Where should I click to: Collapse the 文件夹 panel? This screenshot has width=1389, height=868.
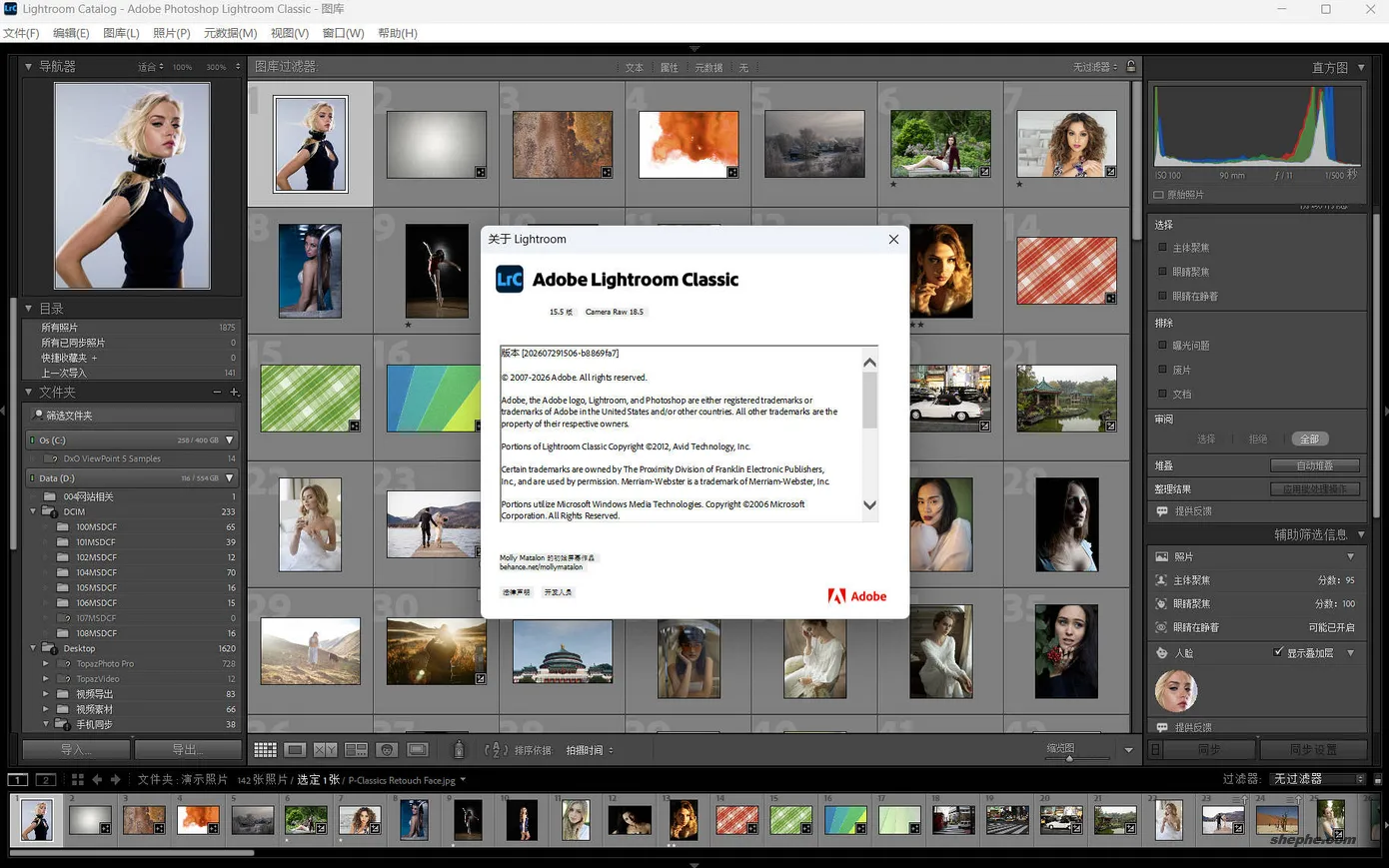pos(28,393)
